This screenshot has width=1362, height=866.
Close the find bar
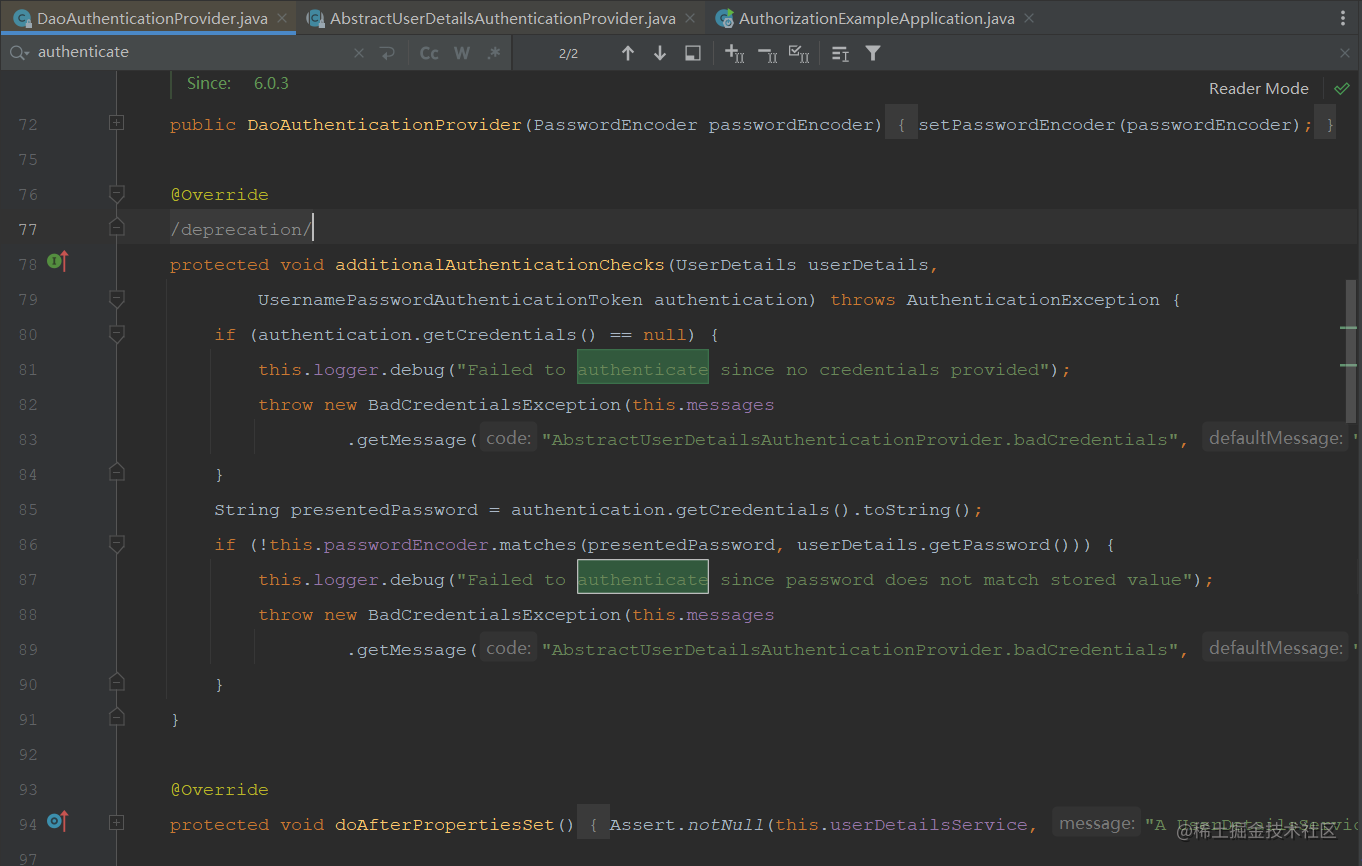click(1345, 53)
